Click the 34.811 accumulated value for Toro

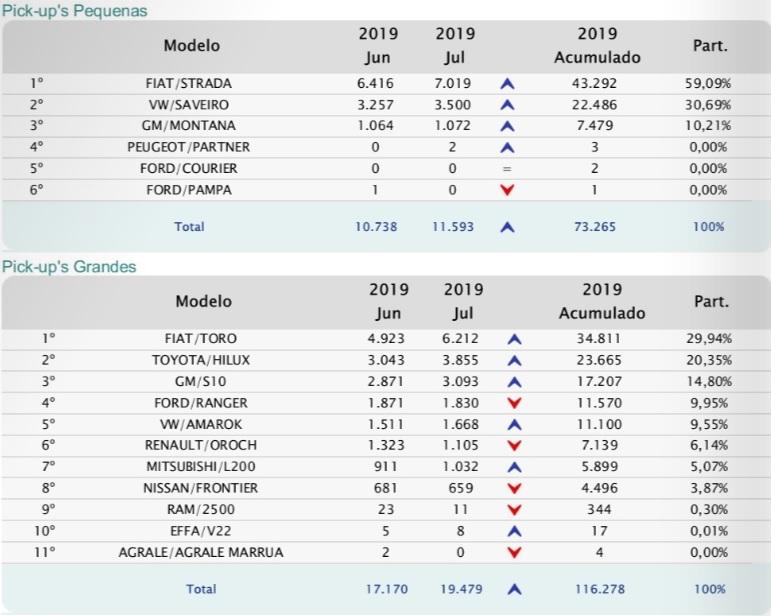coord(599,339)
